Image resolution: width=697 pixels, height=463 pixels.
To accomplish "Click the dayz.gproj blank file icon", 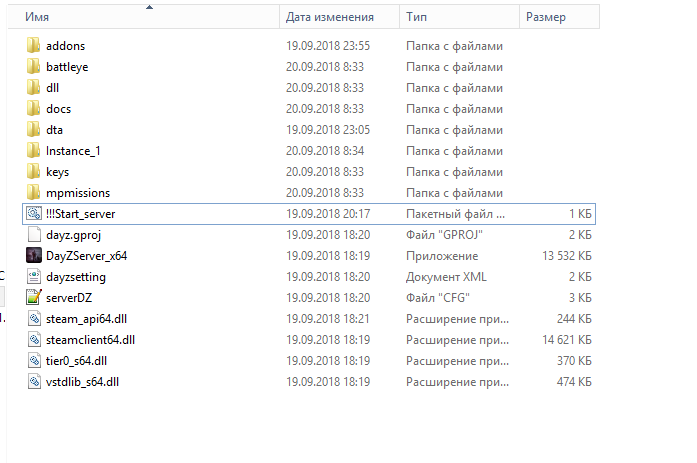I will (34, 235).
